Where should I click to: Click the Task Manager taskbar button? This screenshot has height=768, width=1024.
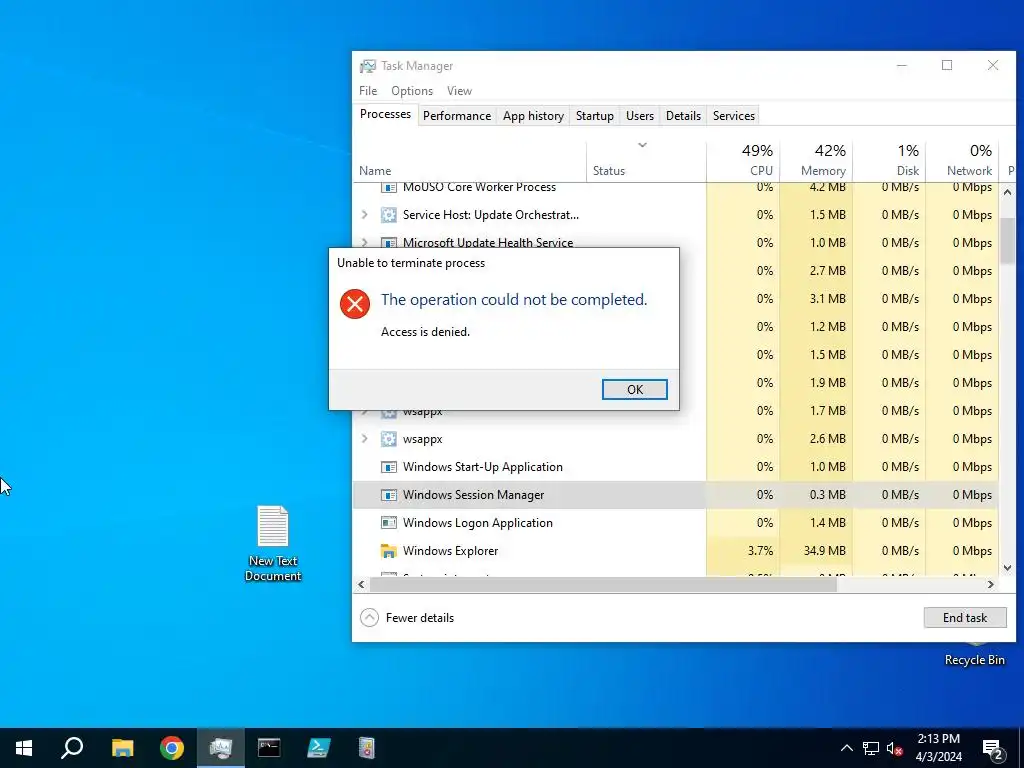221,748
